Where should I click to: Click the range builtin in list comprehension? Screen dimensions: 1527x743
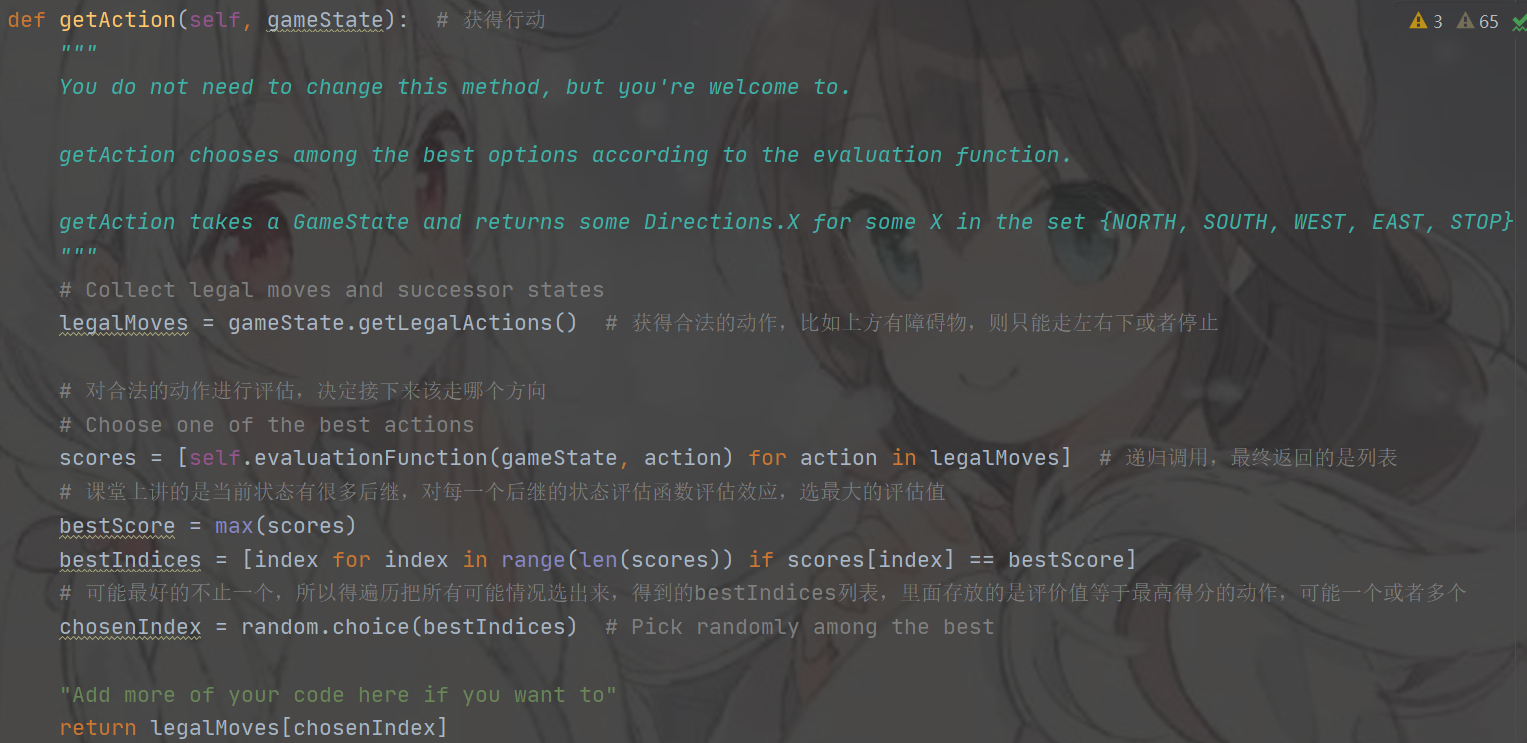[x=533, y=560]
